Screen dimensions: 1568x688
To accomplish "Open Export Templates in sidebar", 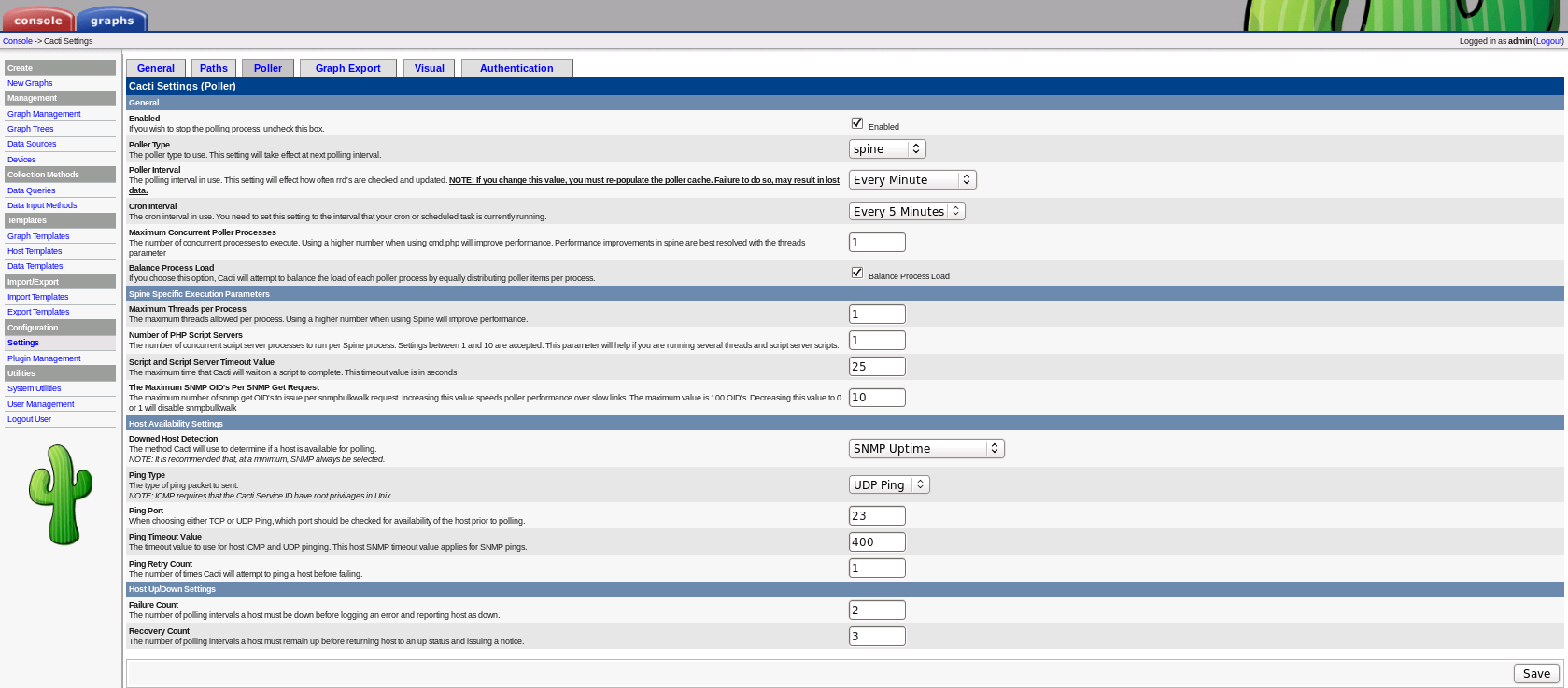I will [x=38, y=312].
